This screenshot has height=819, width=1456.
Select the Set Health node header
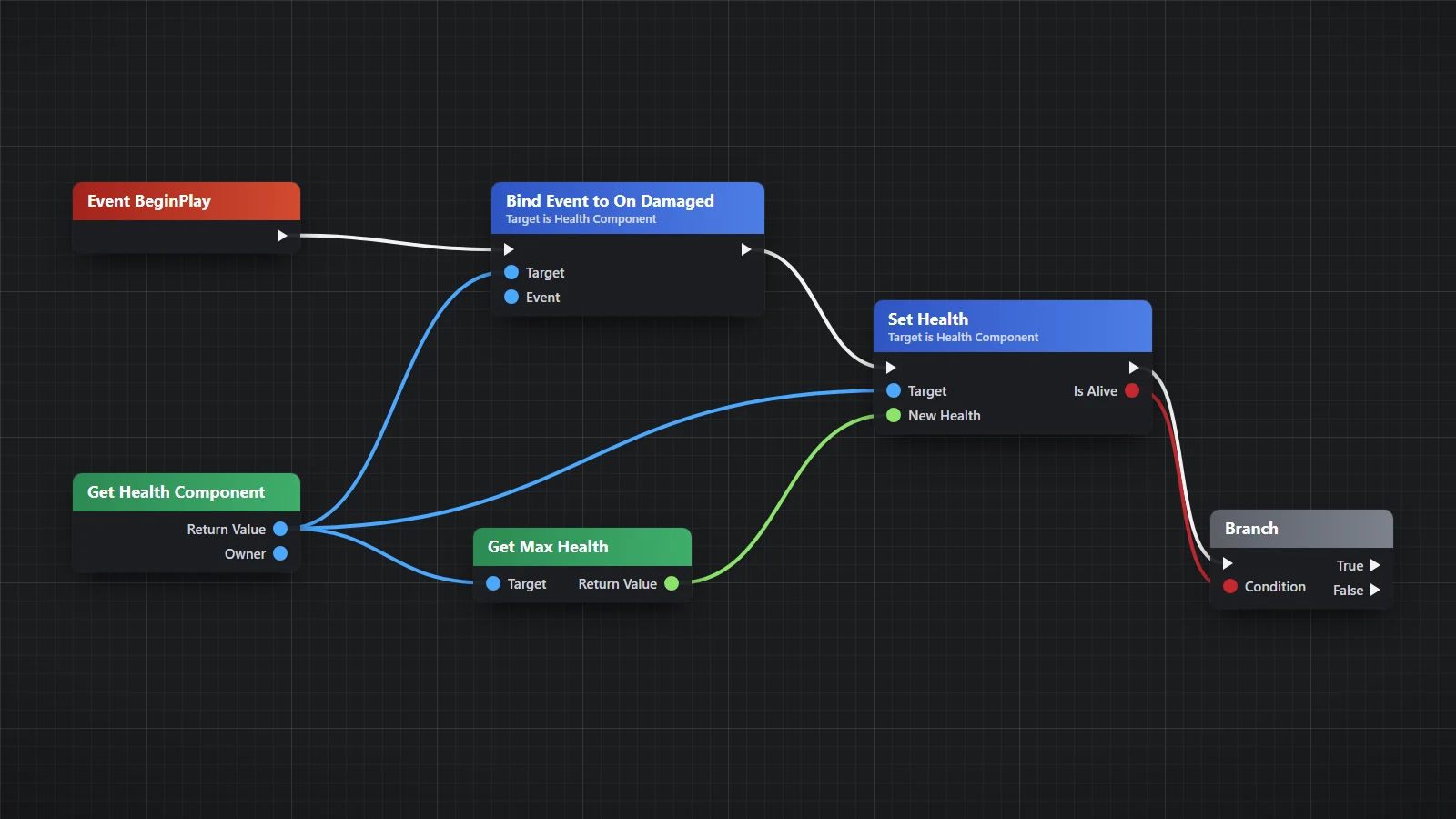[x=1013, y=326]
